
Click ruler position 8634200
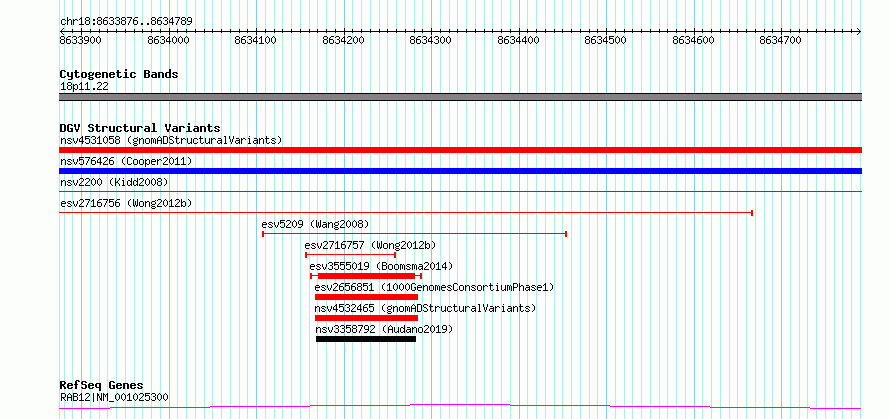coord(343,40)
